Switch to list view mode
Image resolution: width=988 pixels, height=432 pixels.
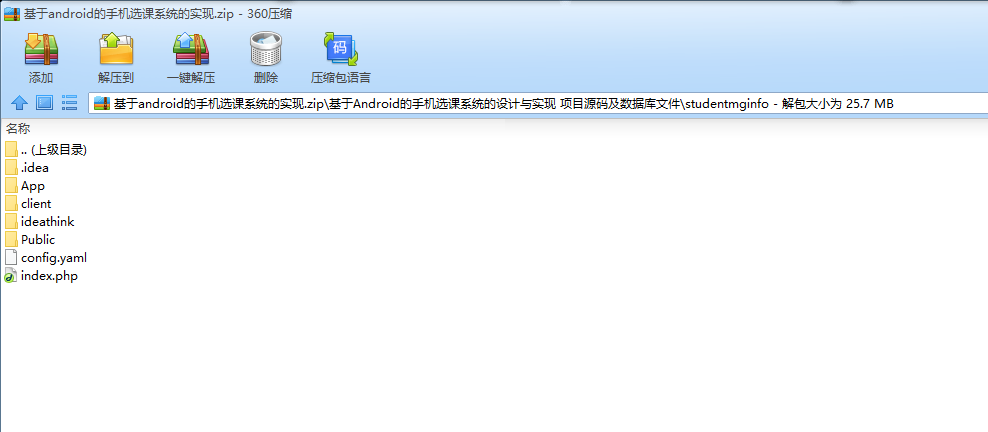69,103
